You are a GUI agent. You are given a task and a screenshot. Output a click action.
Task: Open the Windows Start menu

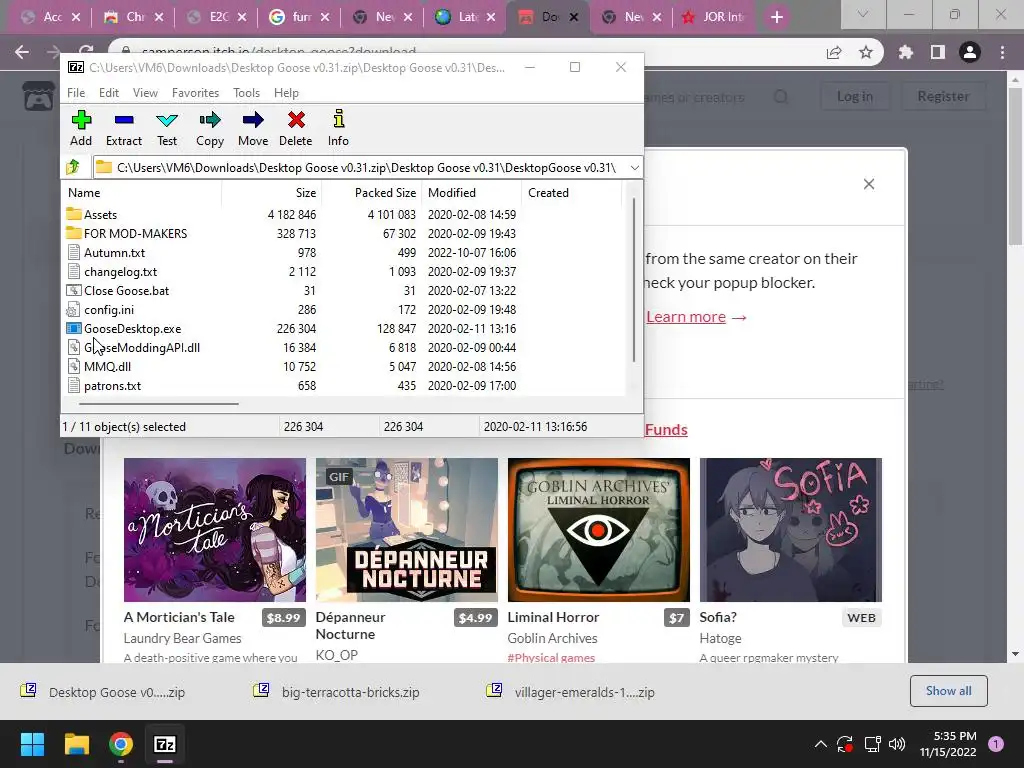tap(32, 744)
